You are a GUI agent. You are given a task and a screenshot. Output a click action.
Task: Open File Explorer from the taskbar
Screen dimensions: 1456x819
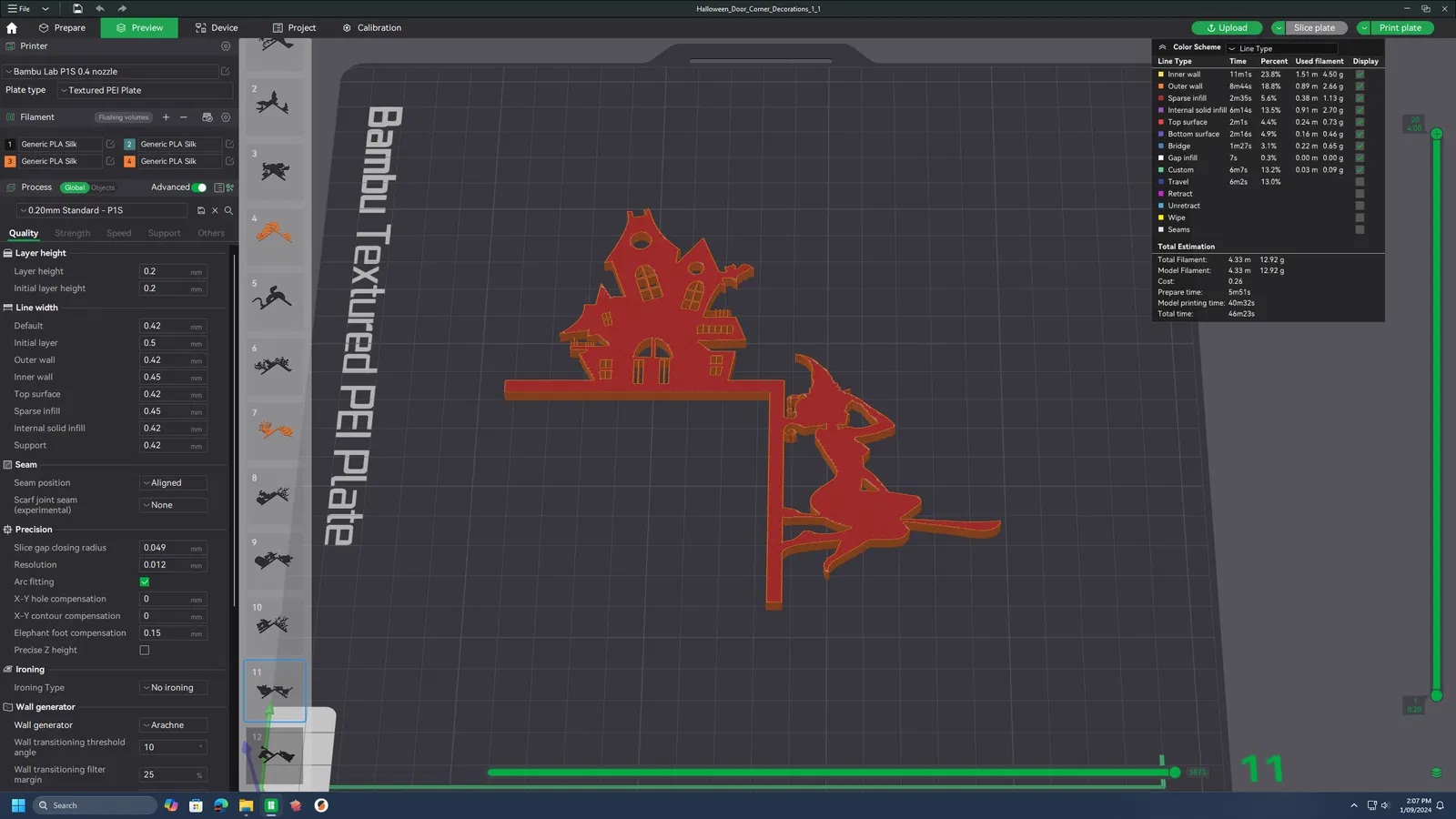coord(246,805)
